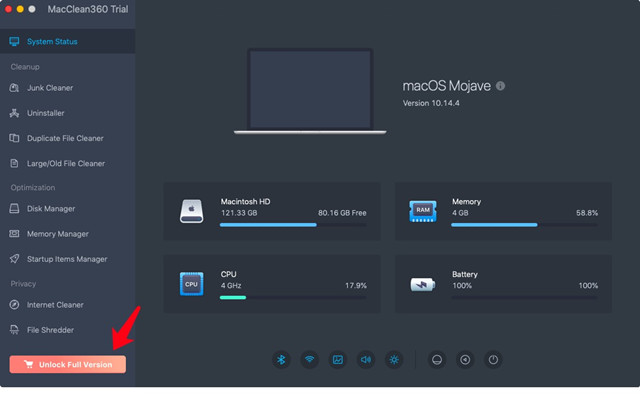Click the Macintosh HD usage progress bar
The image size is (640, 397).
click(293, 225)
